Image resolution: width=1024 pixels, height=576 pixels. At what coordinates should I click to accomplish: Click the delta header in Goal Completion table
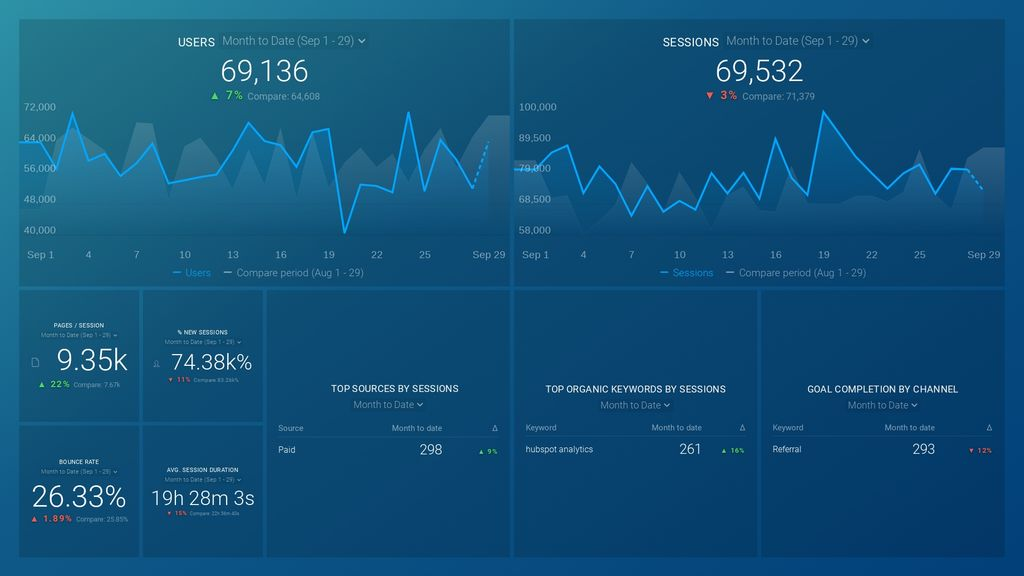(989, 428)
